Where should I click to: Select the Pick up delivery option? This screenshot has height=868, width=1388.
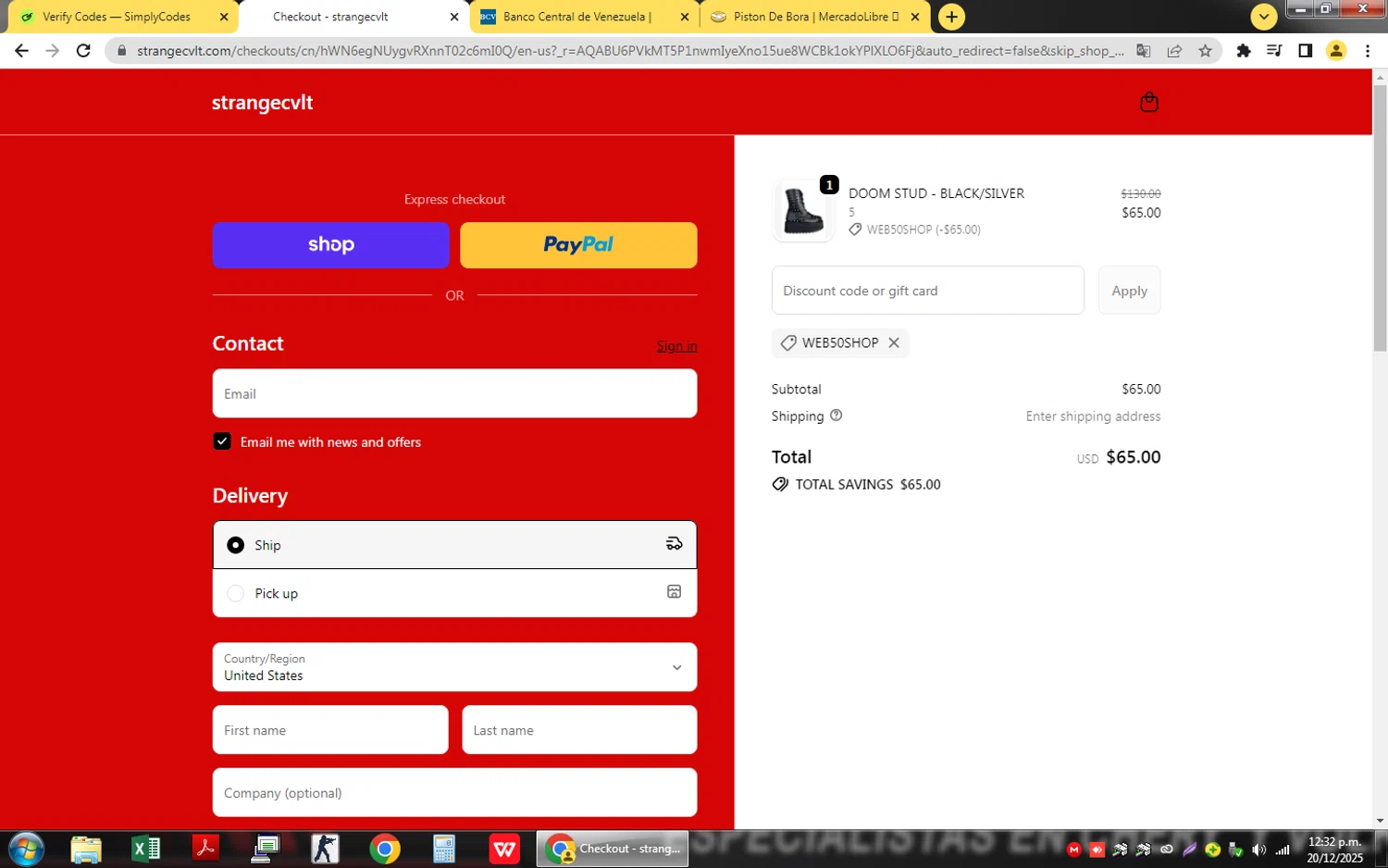coord(454,593)
